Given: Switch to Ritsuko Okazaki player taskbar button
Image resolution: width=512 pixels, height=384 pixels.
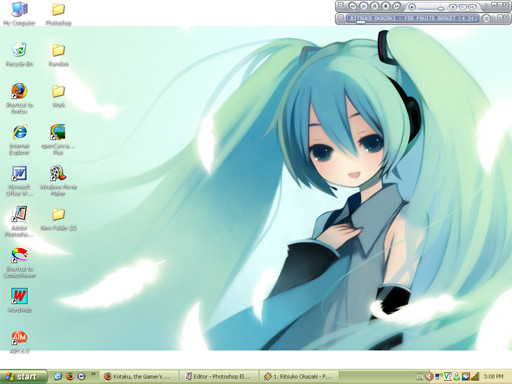Looking at the screenshot, I should pyautogui.click(x=299, y=377).
